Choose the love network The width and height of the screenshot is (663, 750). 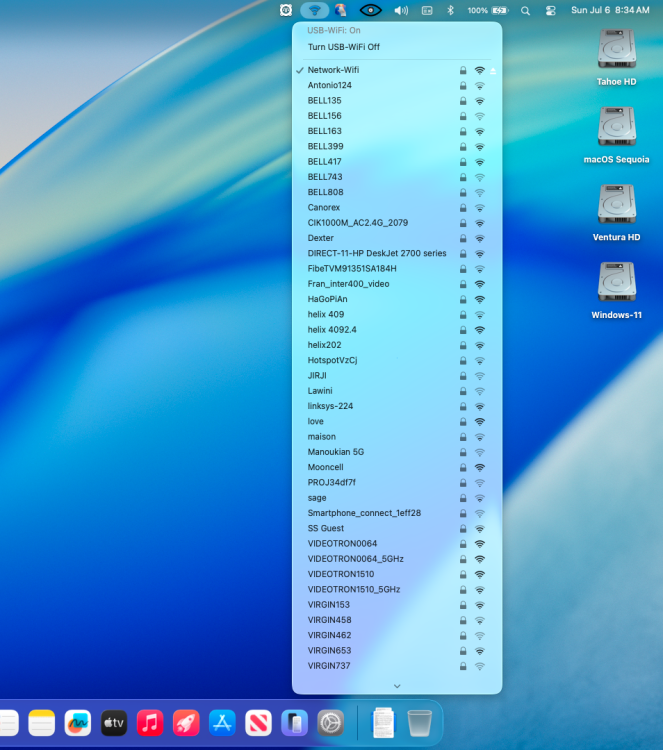(397, 421)
